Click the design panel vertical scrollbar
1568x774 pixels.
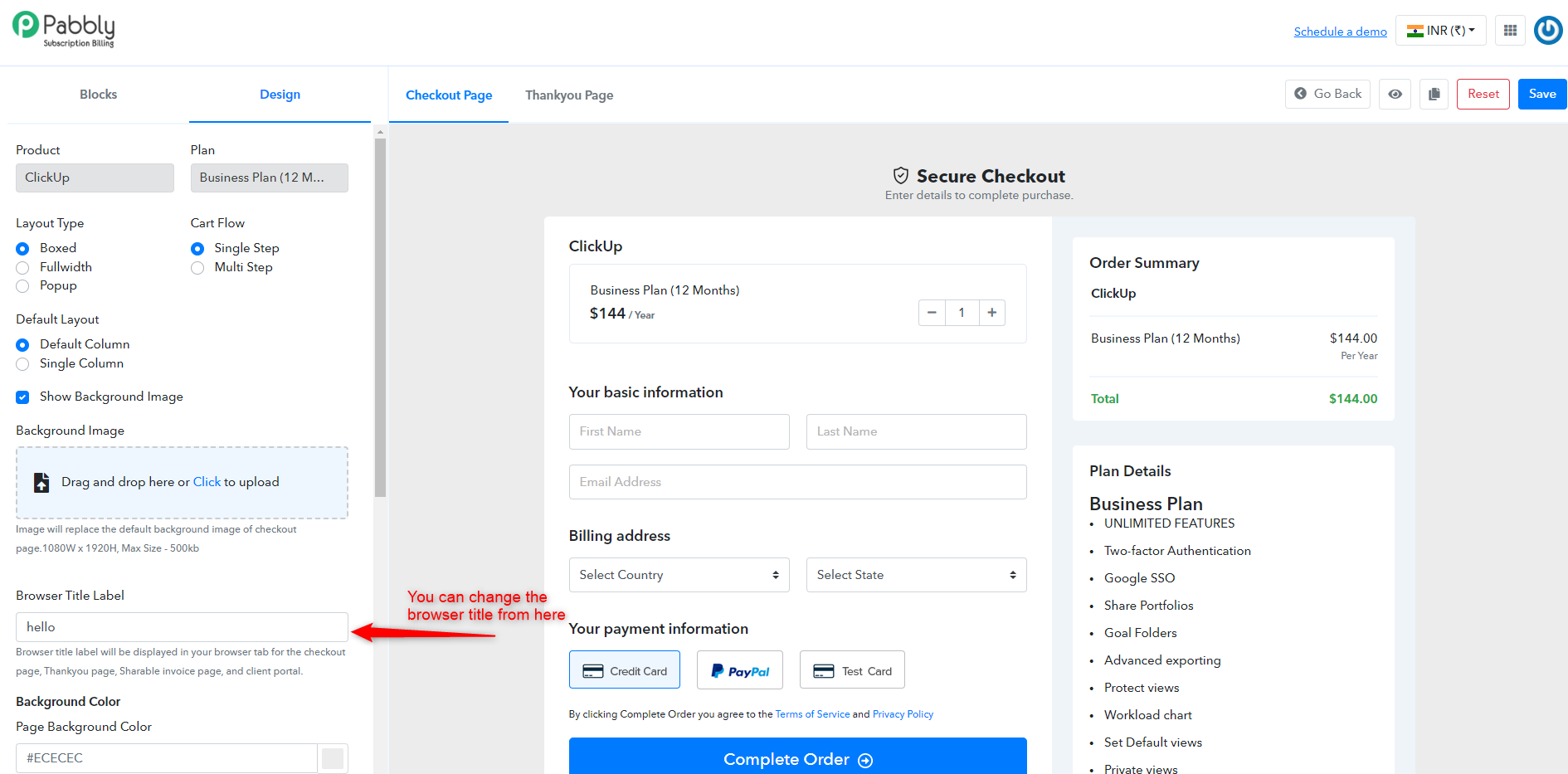point(380,318)
